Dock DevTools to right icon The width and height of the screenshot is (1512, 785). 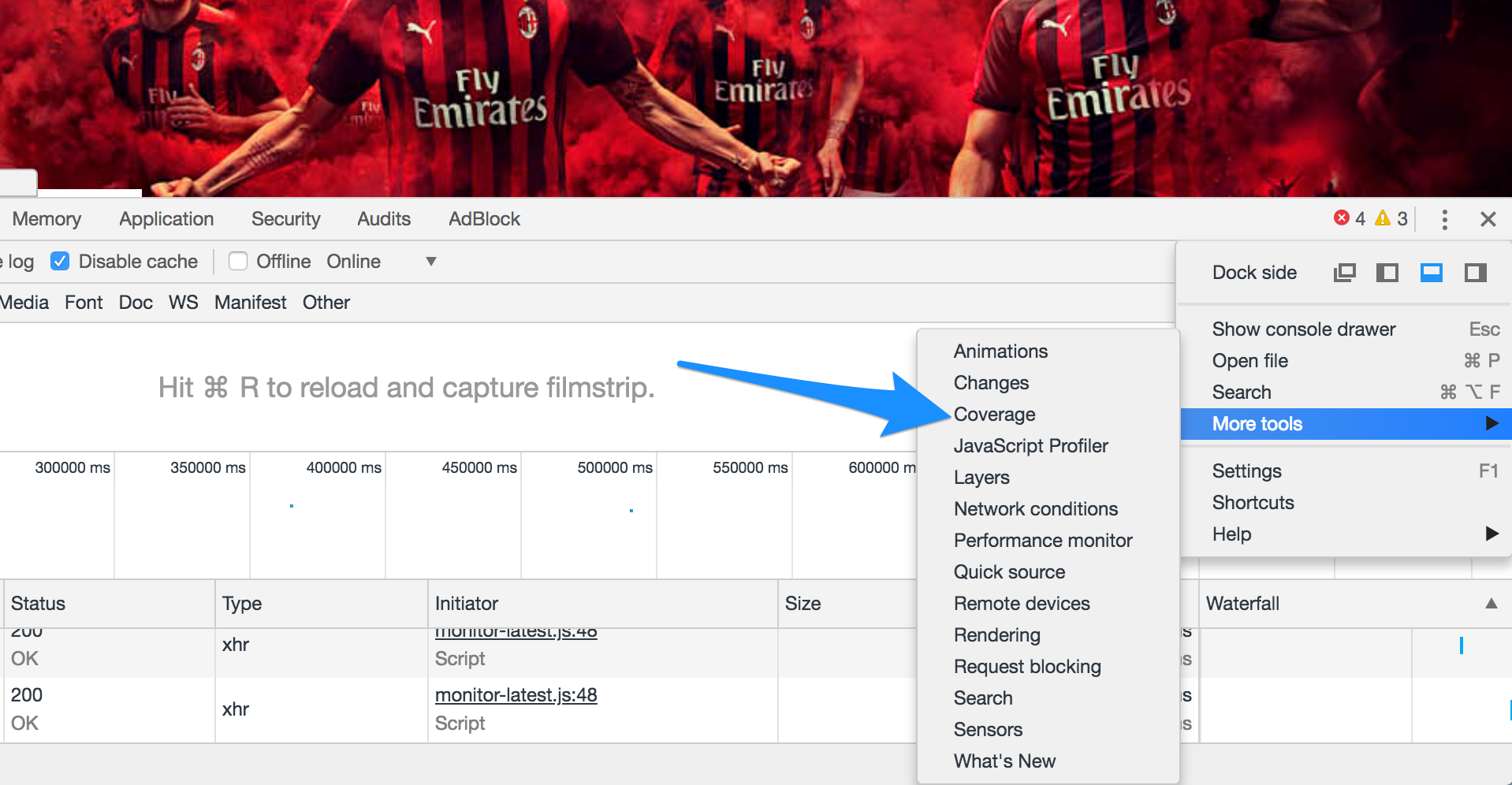[x=1476, y=273]
